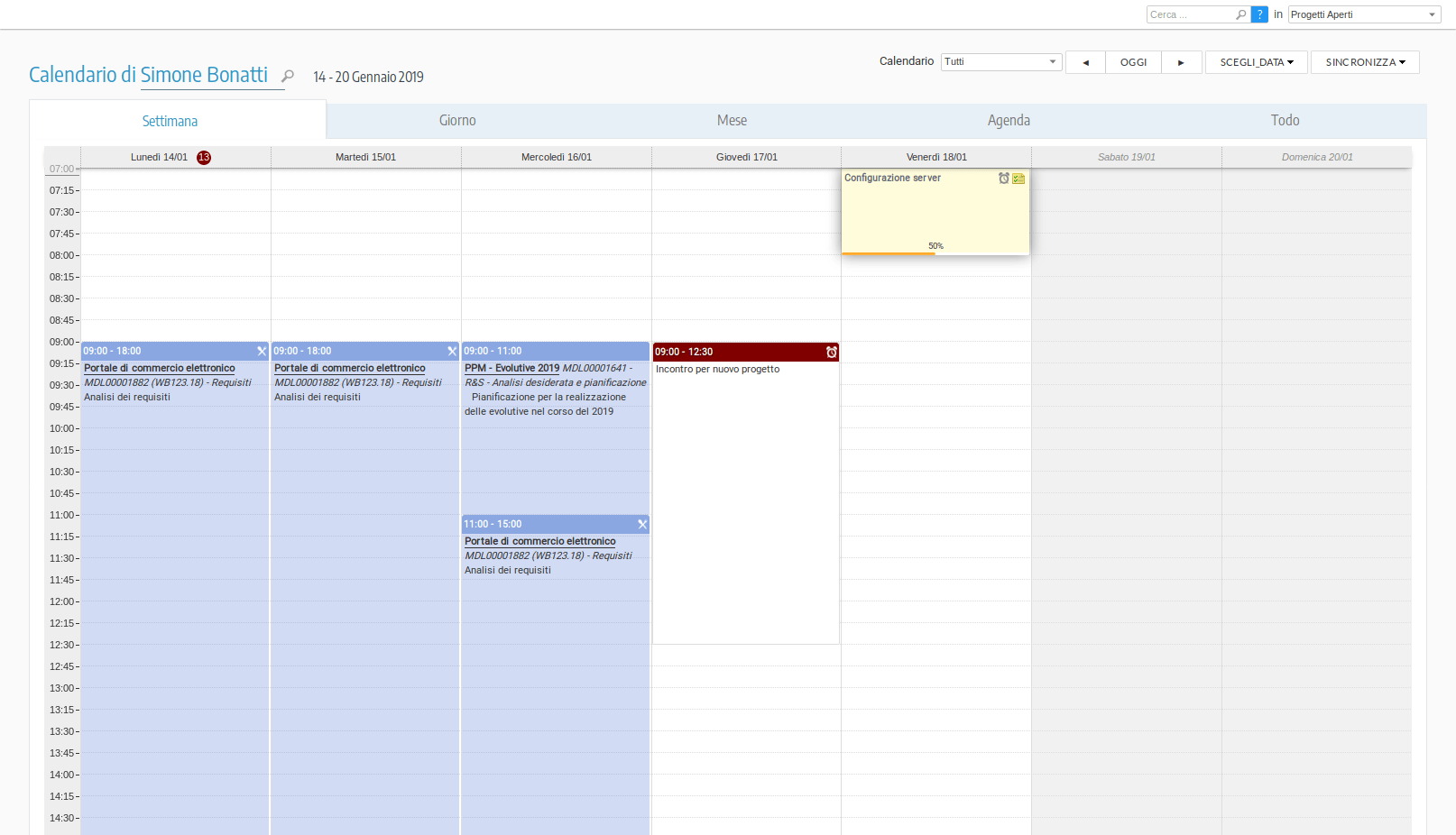The height and width of the screenshot is (835, 1456).
Task: Expand the SCEGLI_DATA dropdown
Action: pos(1256,62)
